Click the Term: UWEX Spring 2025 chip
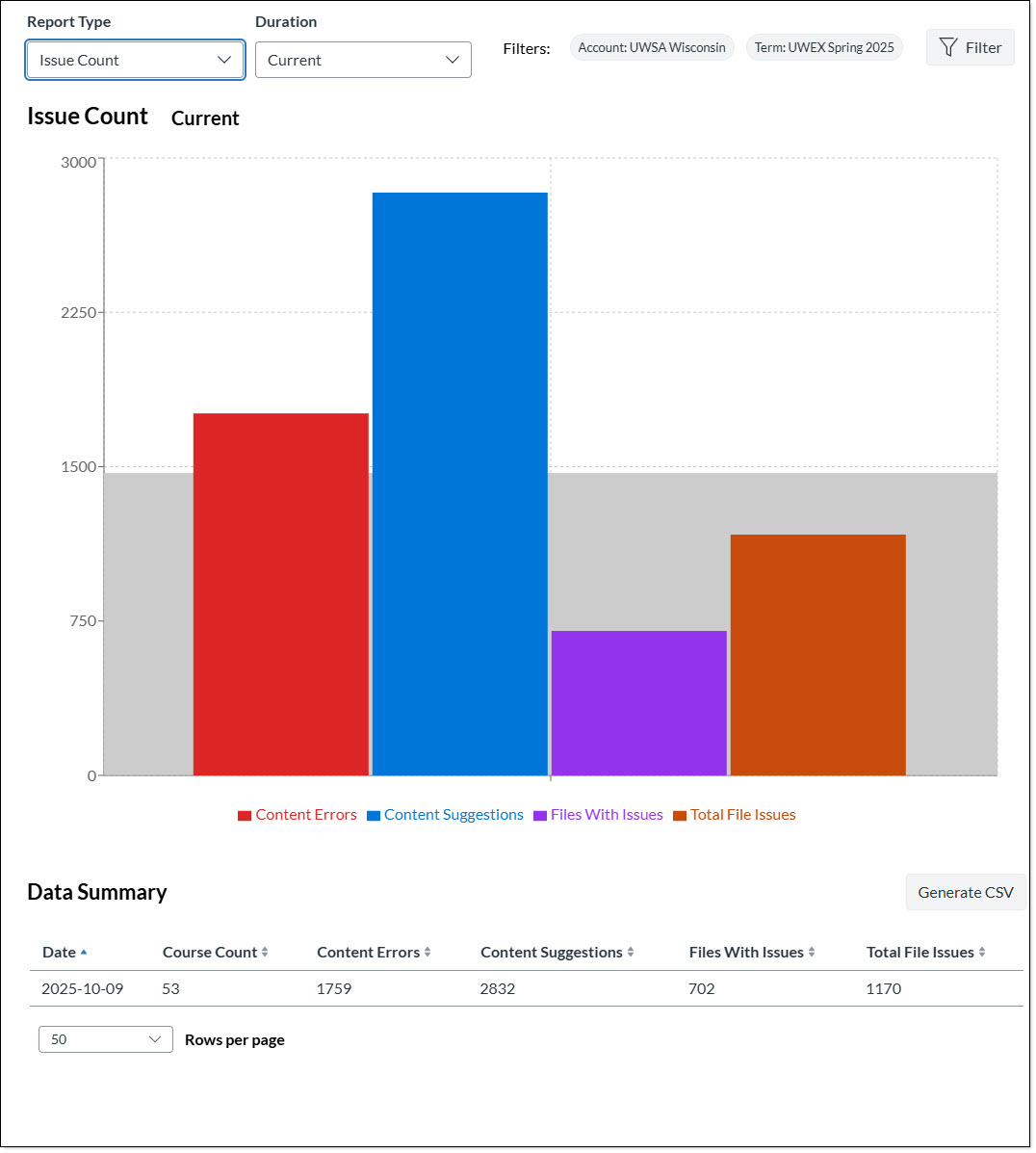Image resolution: width=1036 pixels, height=1153 pixels. coord(824,47)
